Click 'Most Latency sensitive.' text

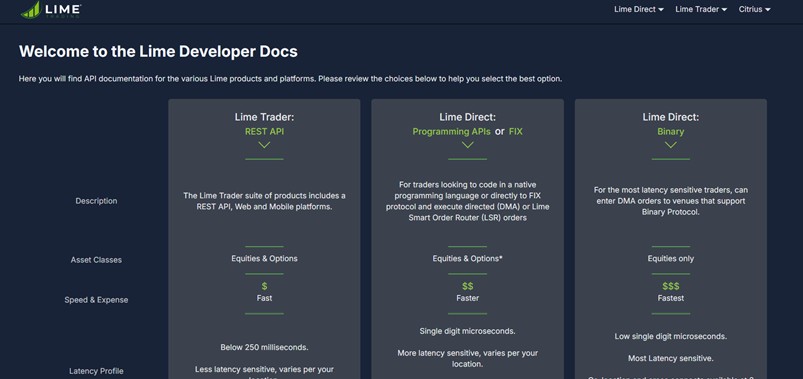[670, 358]
